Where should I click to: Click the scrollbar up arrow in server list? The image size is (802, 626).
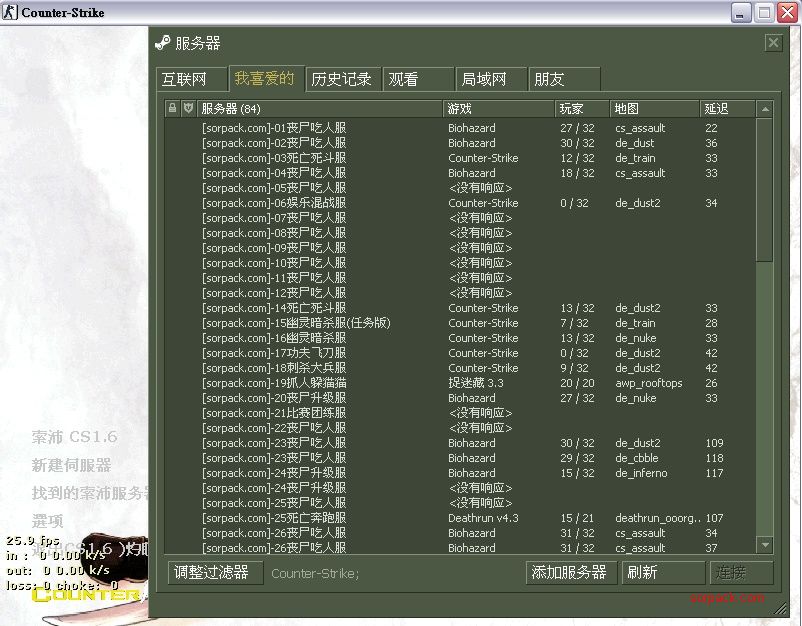coord(765,108)
